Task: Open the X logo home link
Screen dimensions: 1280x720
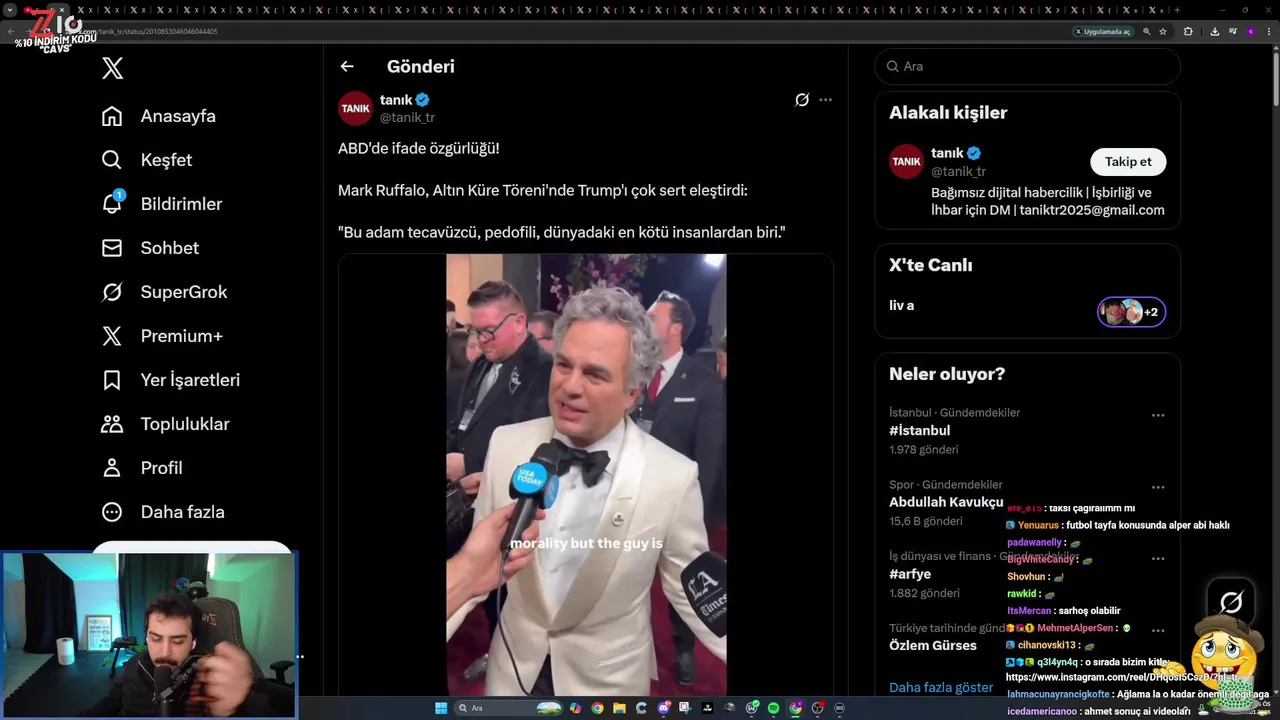Action: tap(113, 68)
